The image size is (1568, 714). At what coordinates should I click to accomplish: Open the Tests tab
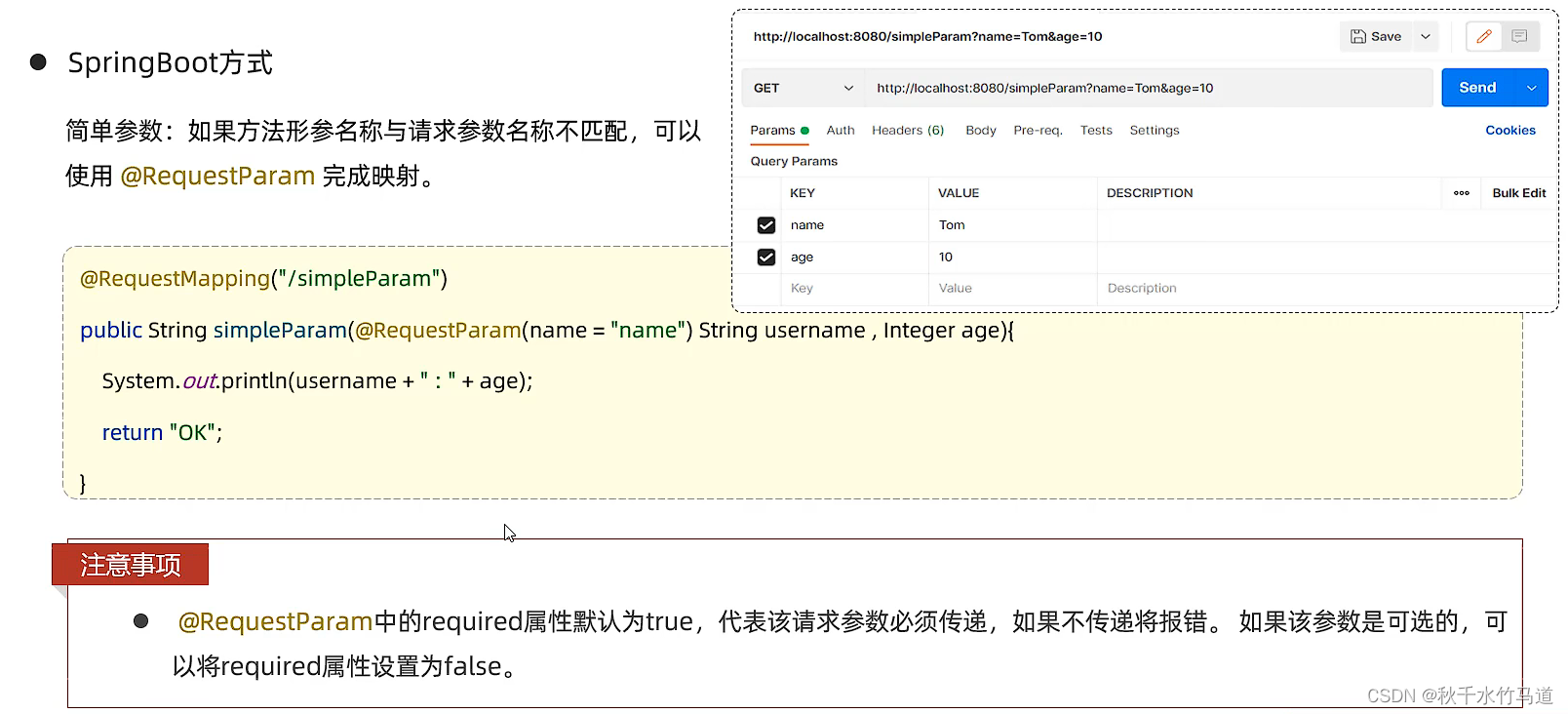coord(1096,130)
